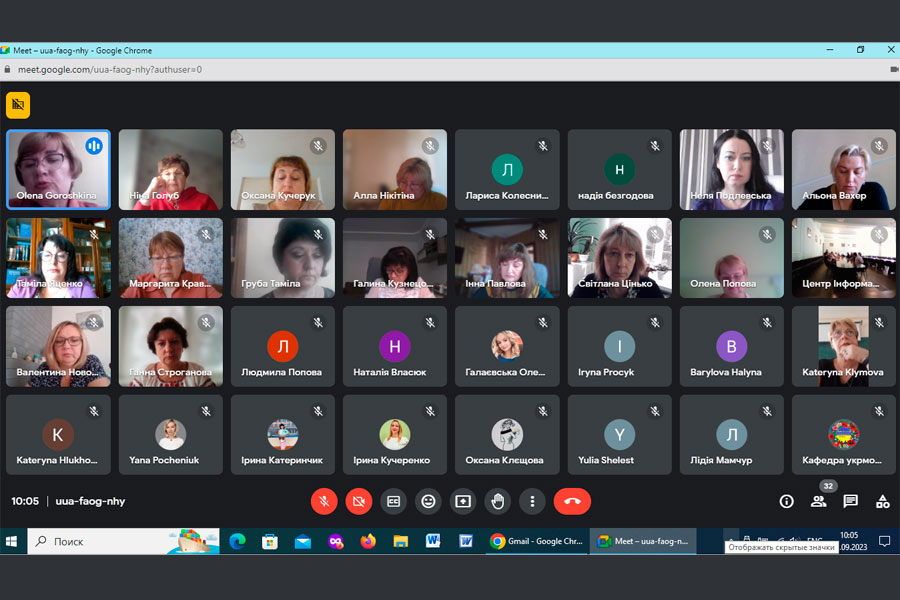Click Інна Павлова's video tile
The width and height of the screenshot is (900, 600).
coord(507,258)
